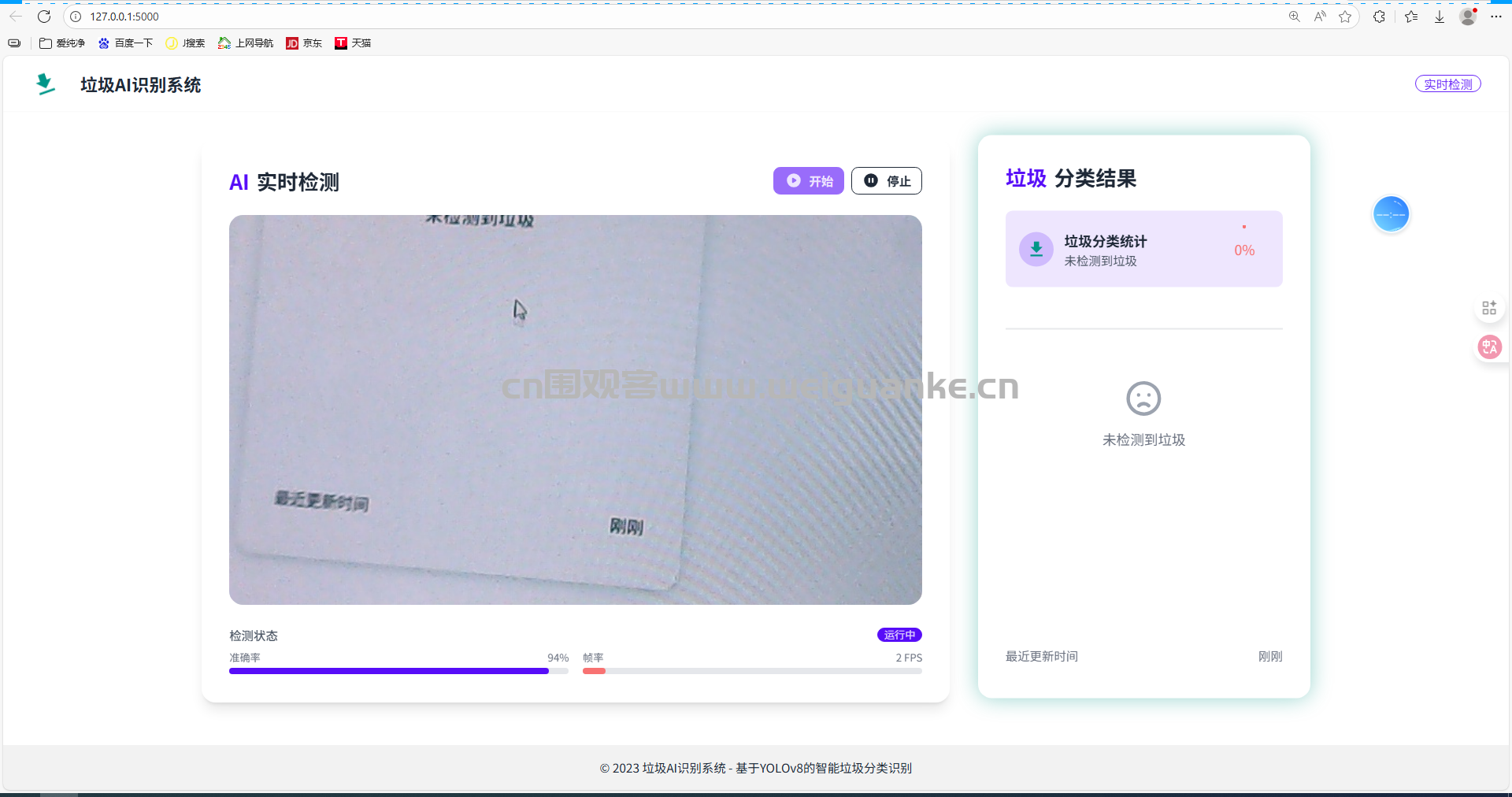This screenshot has width=1512, height=797.
Task: Click the 帧率 frame rate progress bar
Action: pos(751,671)
